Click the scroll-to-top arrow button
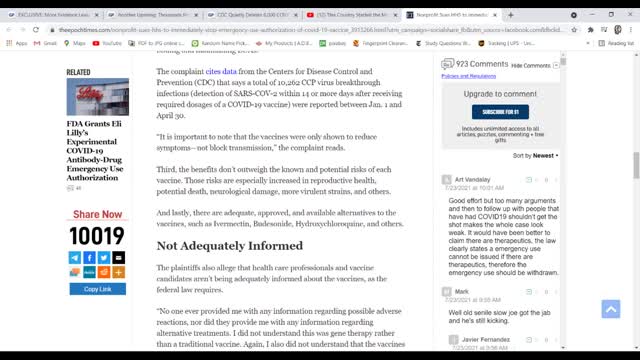 click(x=611, y=309)
